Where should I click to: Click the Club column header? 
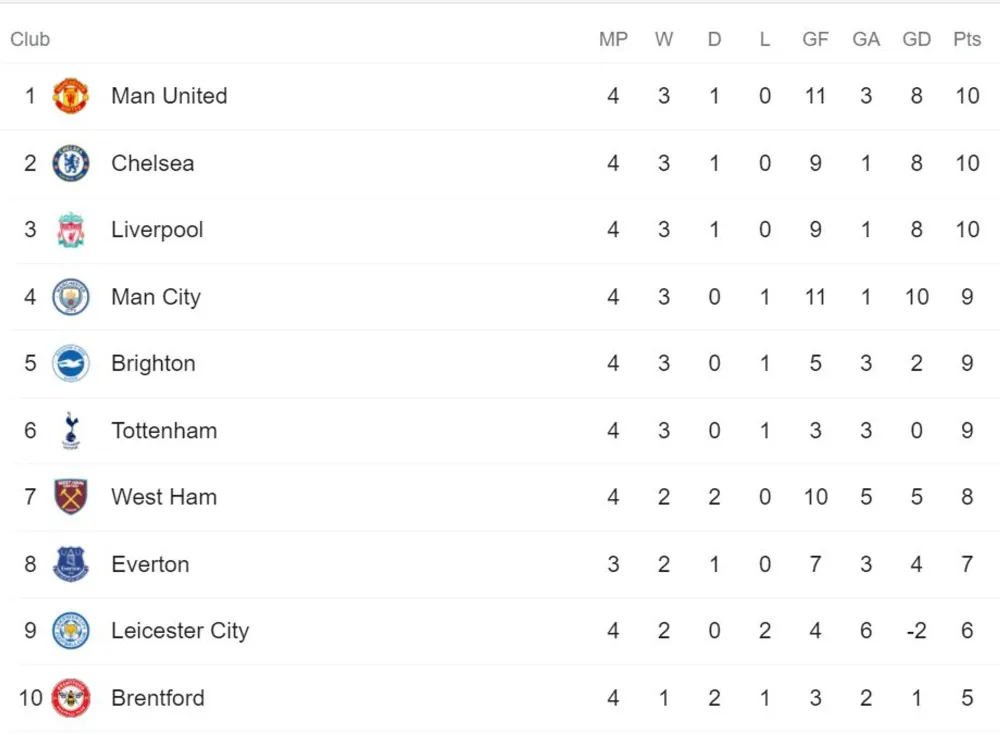30,39
